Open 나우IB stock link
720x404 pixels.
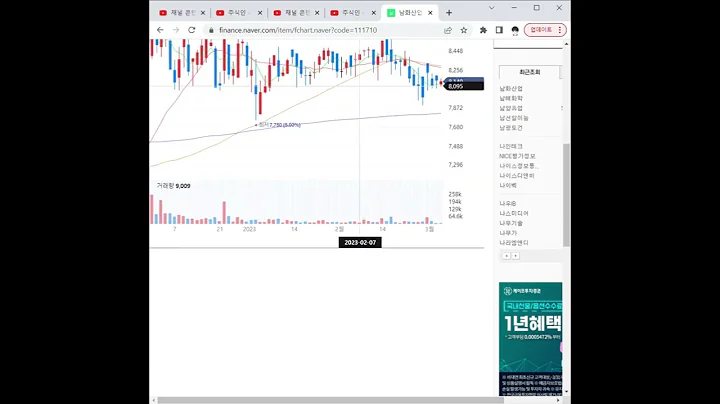pyautogui.click(x=508, y=203)
